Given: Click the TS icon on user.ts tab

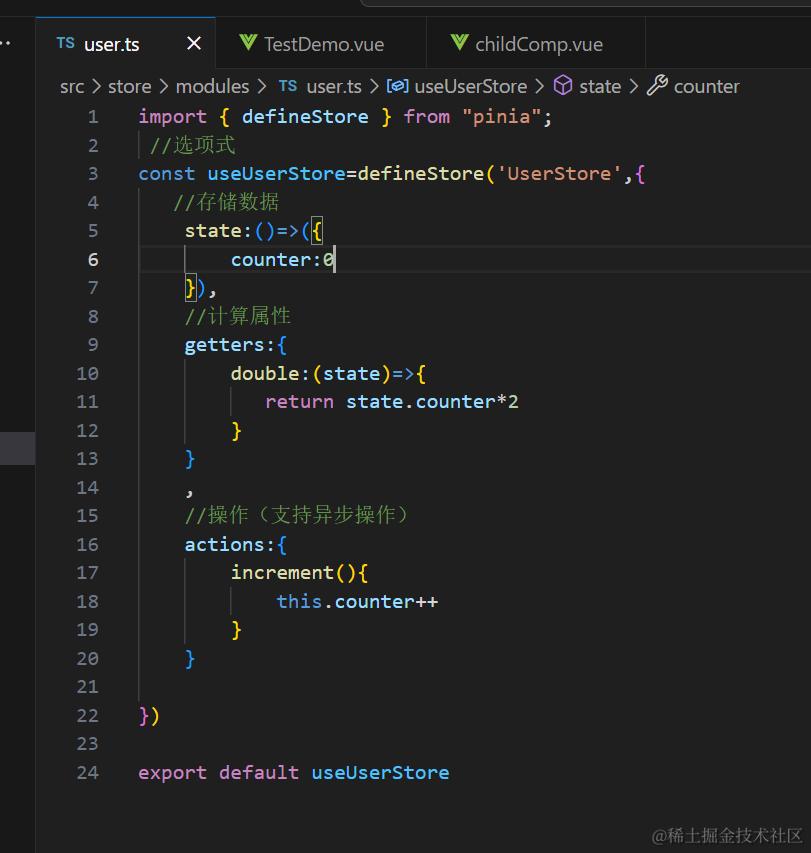Looking at the screenshot, I should click(x=66, y=43).
